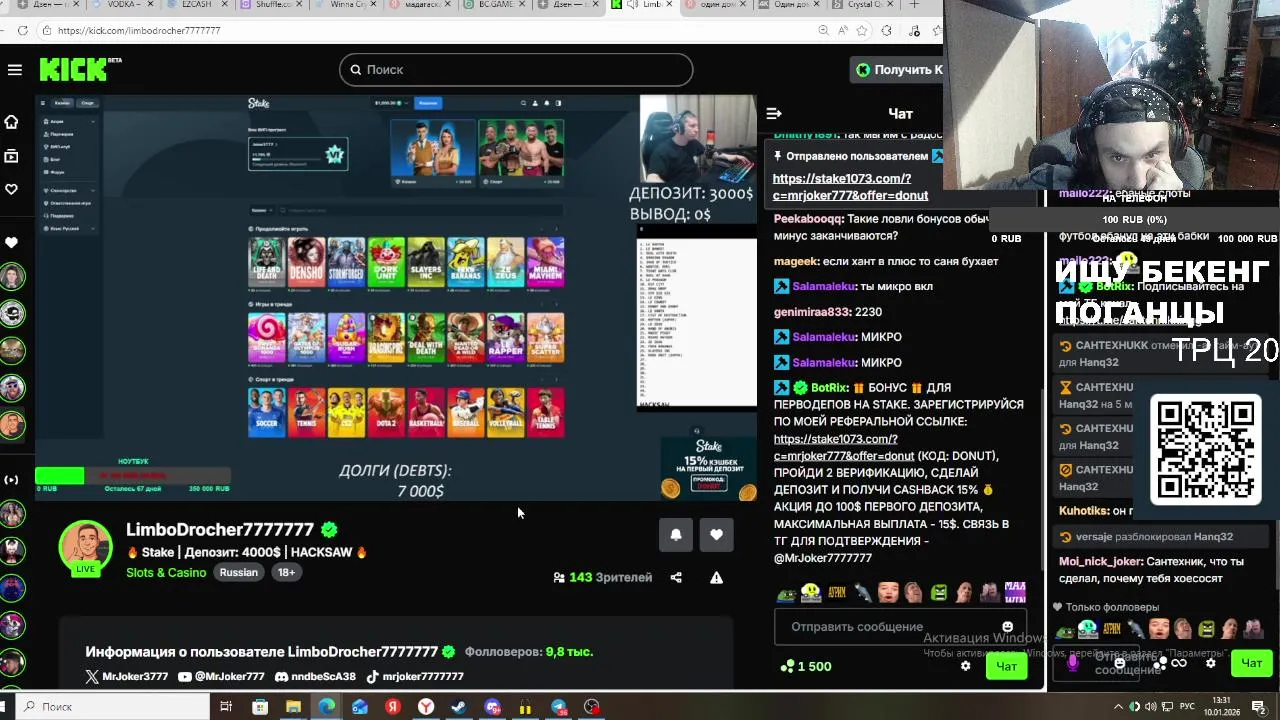Reload the page with the refresh icon
This screenshot has height=720, width=1280.
coord(22,30)
